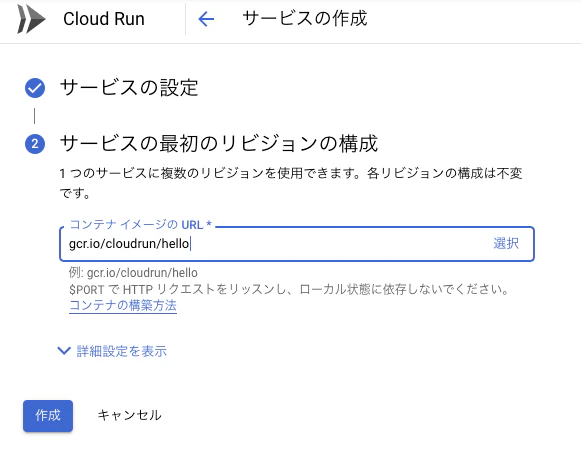Click the キャンセル cancel button
Viewport: 581px width, 461px height.
pyautogui.click(x=129, y=415)
